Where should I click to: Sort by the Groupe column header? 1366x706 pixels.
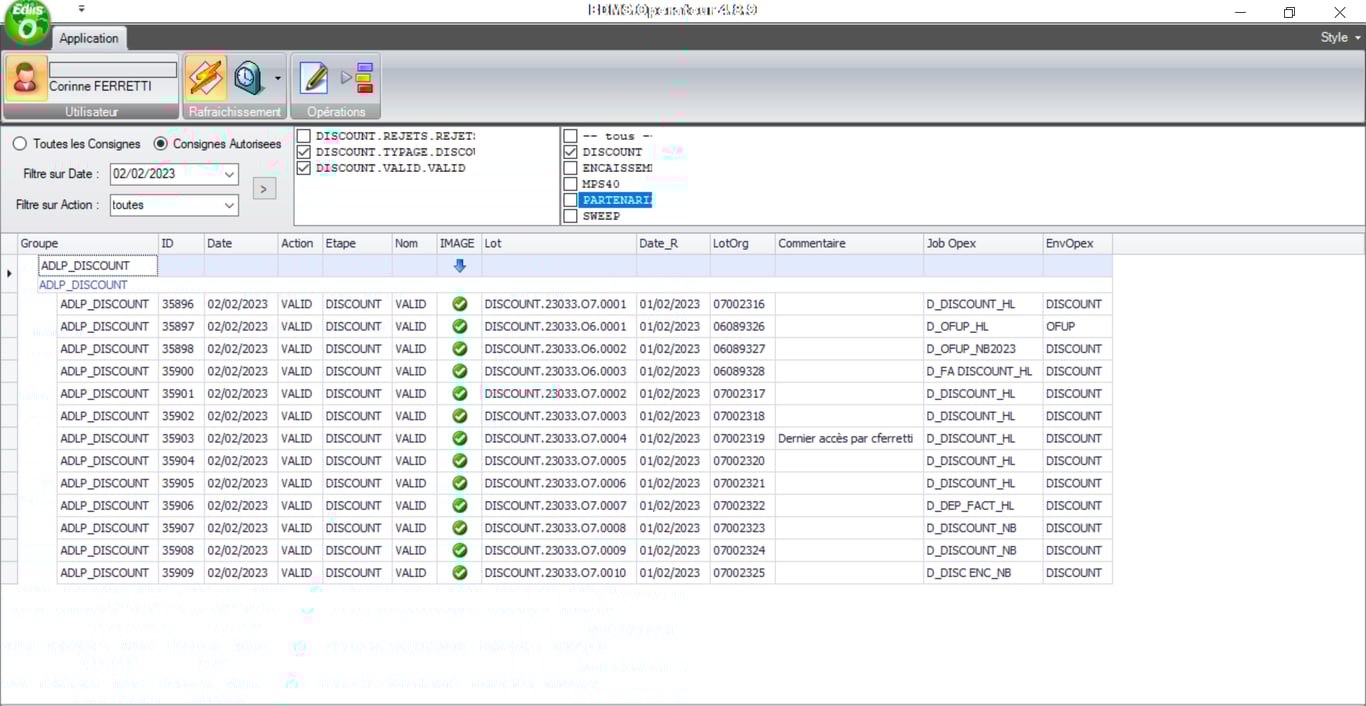click(x=88, y=243)
